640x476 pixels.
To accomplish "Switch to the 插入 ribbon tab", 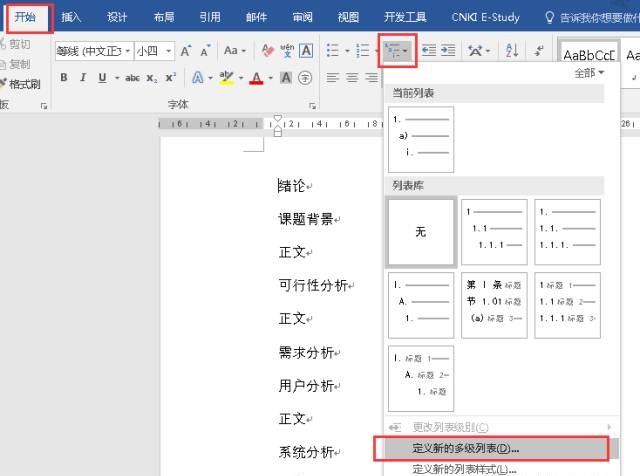I will point(71,17).
